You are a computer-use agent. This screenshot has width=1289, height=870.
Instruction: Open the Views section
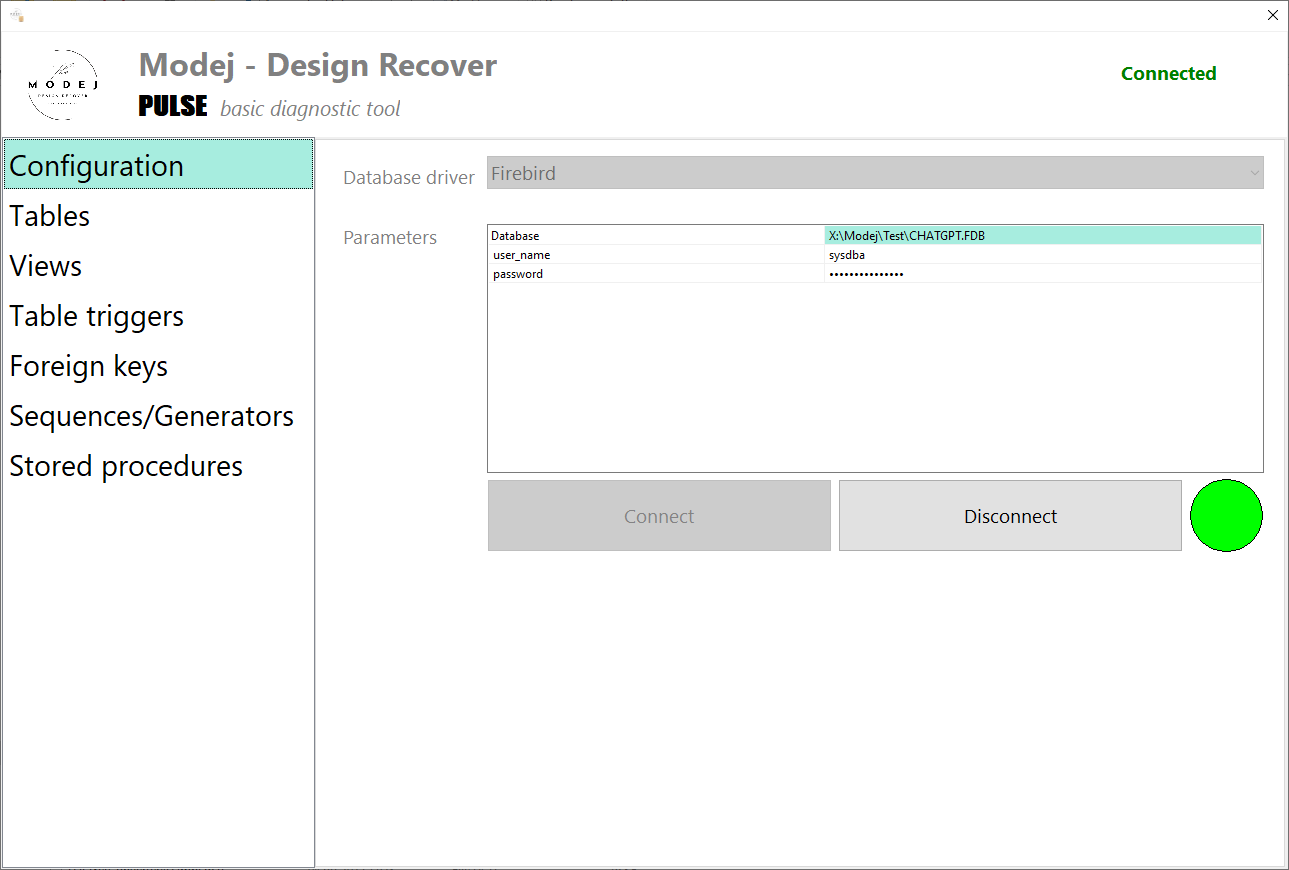159,266
